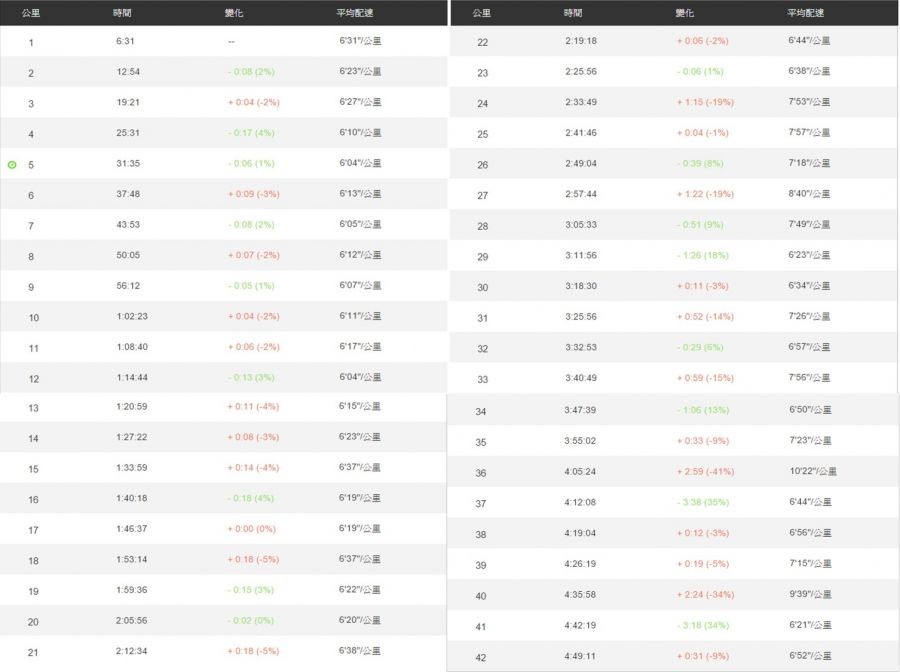Select the 10'22" pace cell
Screen dimensions: 900x672
[812, 471]
